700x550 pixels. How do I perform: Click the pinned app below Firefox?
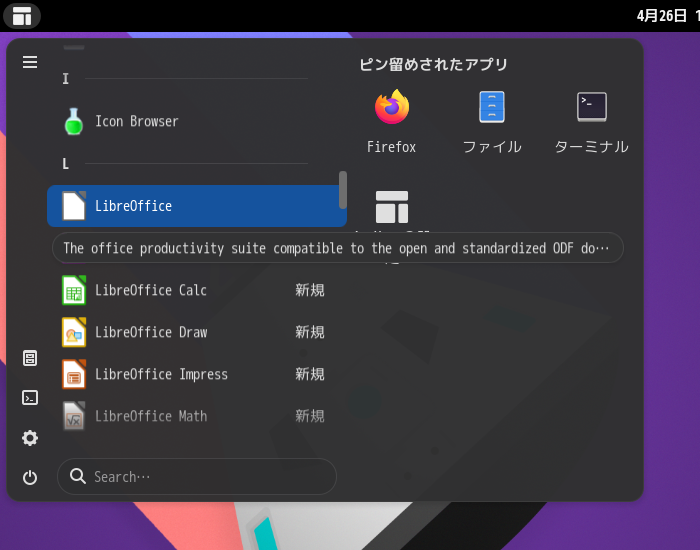tap(392, 207)
